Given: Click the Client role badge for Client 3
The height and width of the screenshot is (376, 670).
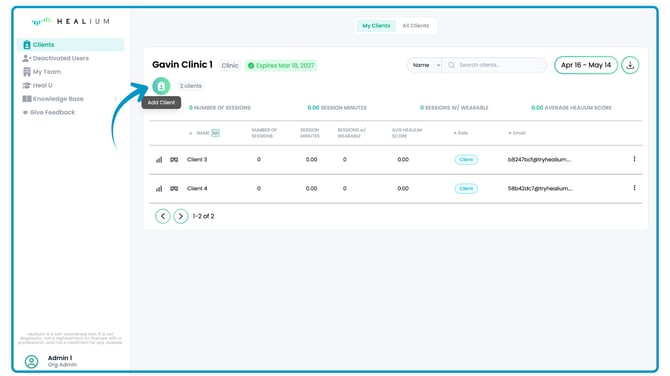Looking at the screenshot, I should [x=466, y=160].
